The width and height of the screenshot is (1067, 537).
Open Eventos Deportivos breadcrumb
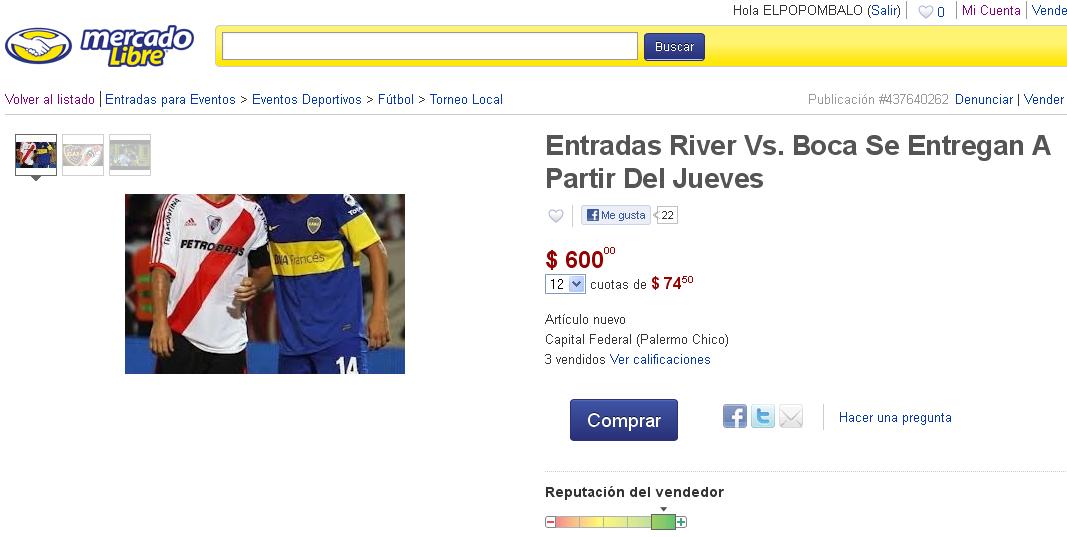coord(307,99)
